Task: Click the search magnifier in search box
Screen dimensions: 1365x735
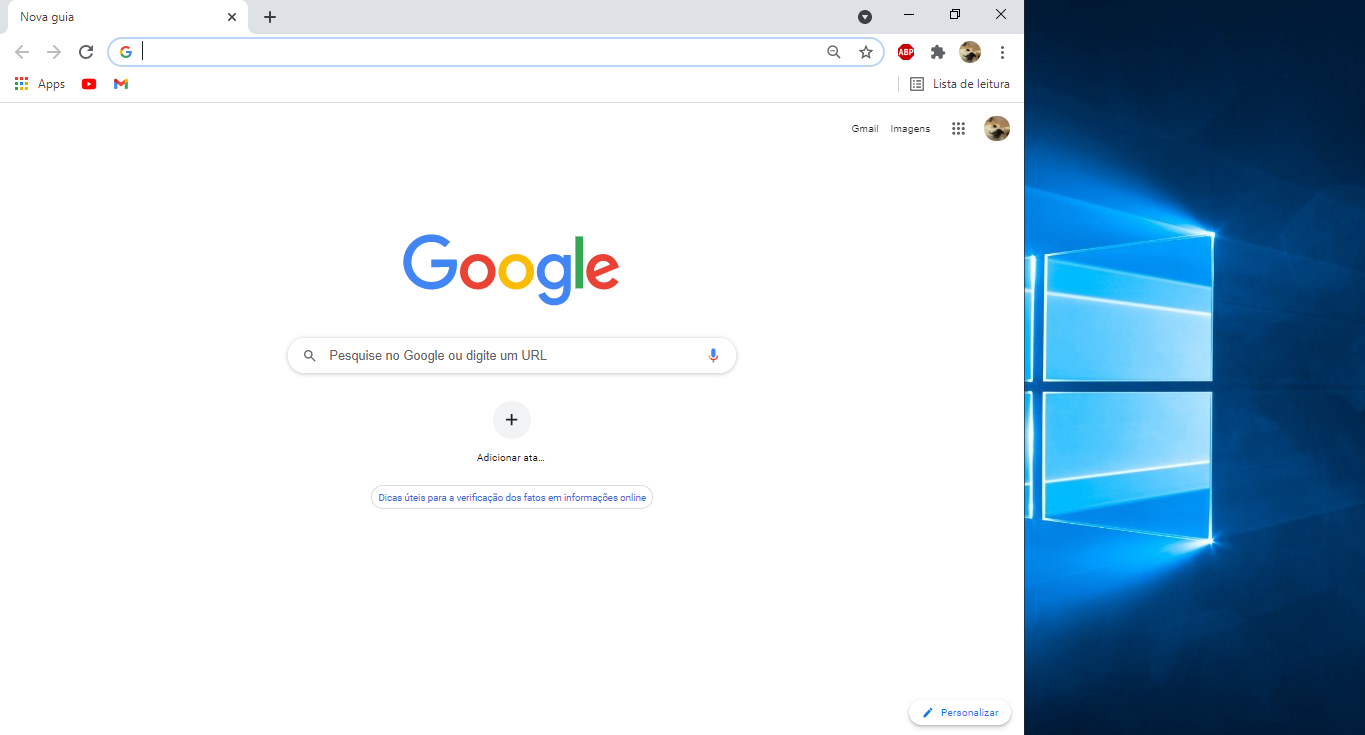Action: [x=310, y=355]
